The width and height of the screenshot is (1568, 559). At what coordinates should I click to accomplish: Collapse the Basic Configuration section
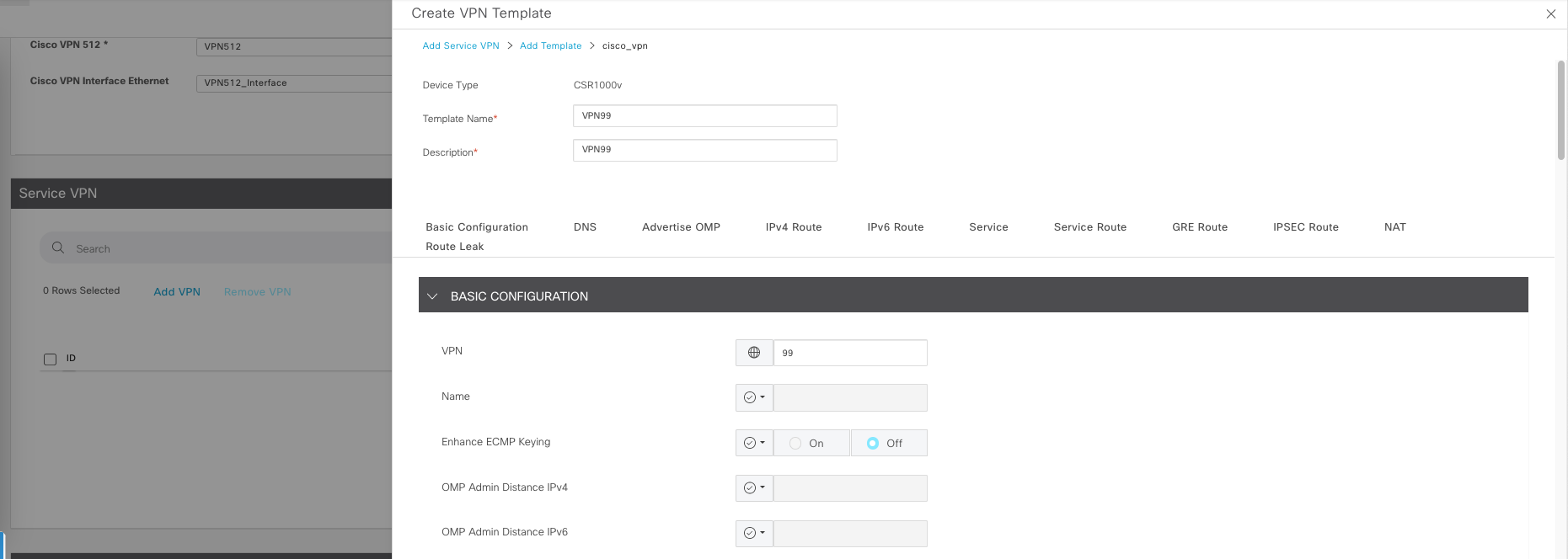coord(432,296)
